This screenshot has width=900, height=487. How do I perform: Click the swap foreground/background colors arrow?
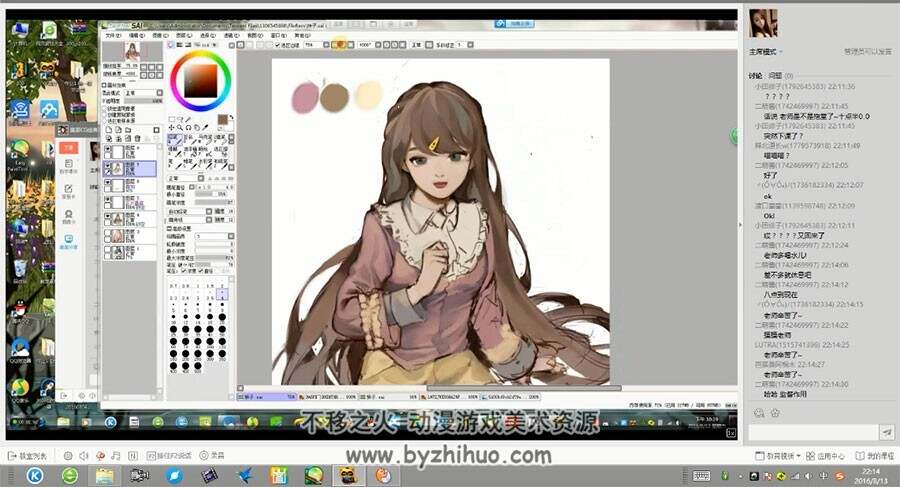point(231,117)
